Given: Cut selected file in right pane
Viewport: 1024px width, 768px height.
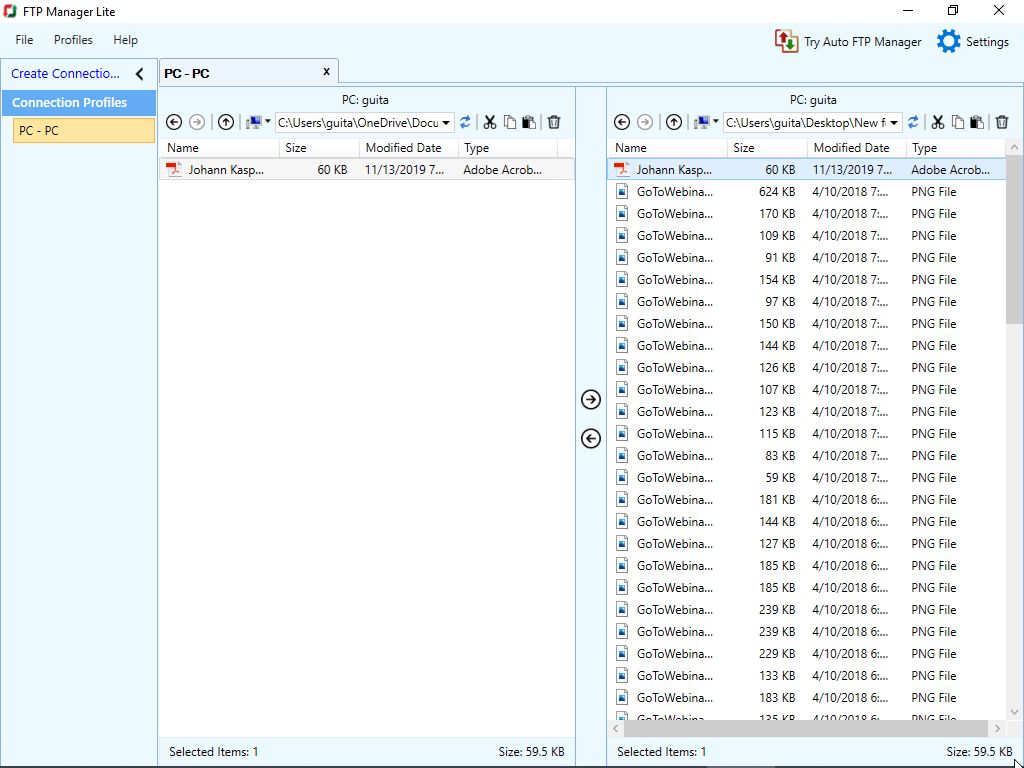Looking at the screenshot, I should [x=938, y=122].
